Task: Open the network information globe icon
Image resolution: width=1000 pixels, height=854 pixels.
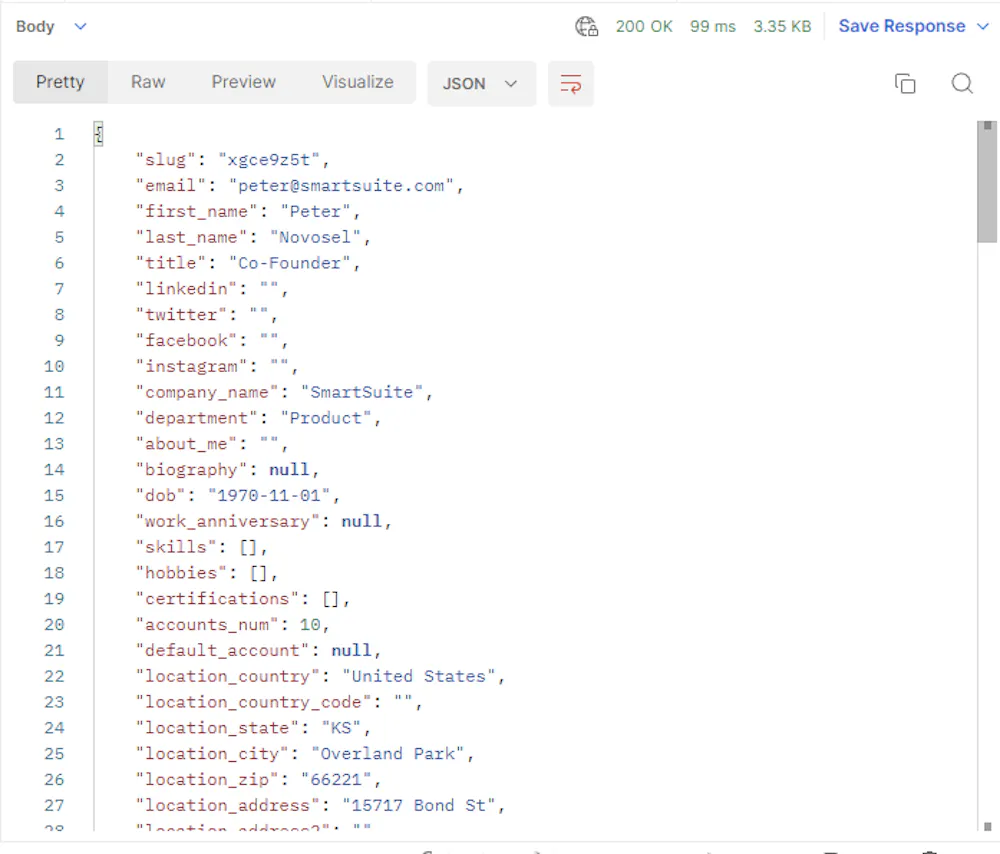Action: point(586,27)
